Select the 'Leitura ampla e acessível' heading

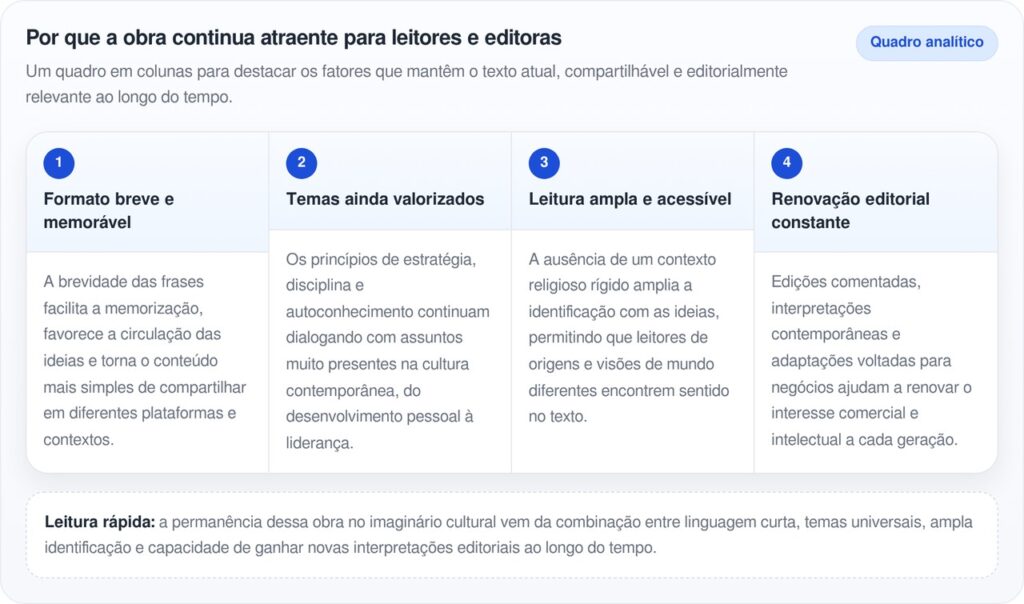pos(629,199)
